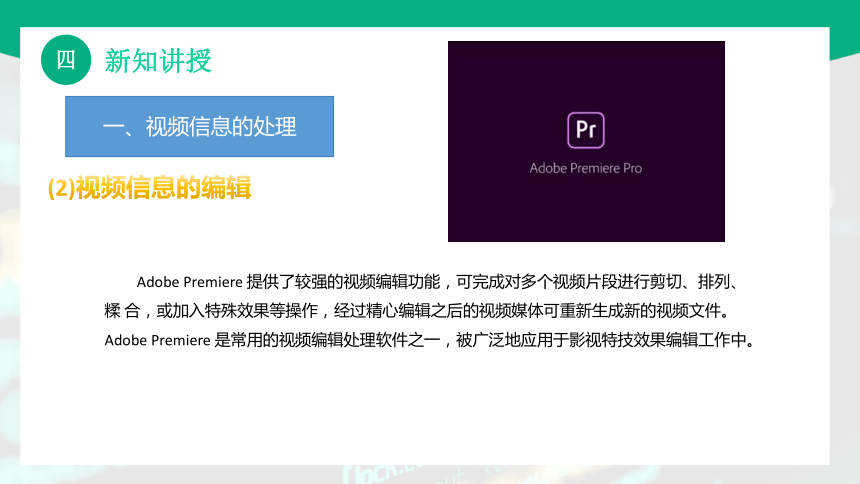
Task: Click the blue box 一、视频信息的处理
Action: click(199, 127)
